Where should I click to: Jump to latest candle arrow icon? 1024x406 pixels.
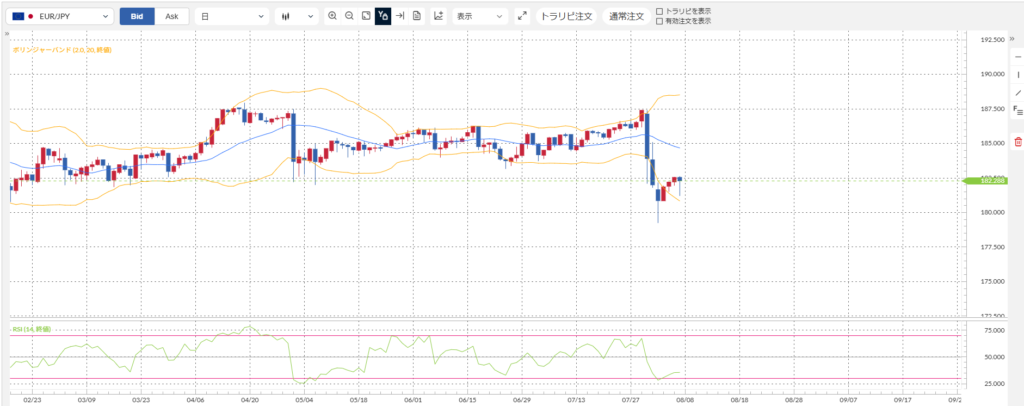[400, 16]
